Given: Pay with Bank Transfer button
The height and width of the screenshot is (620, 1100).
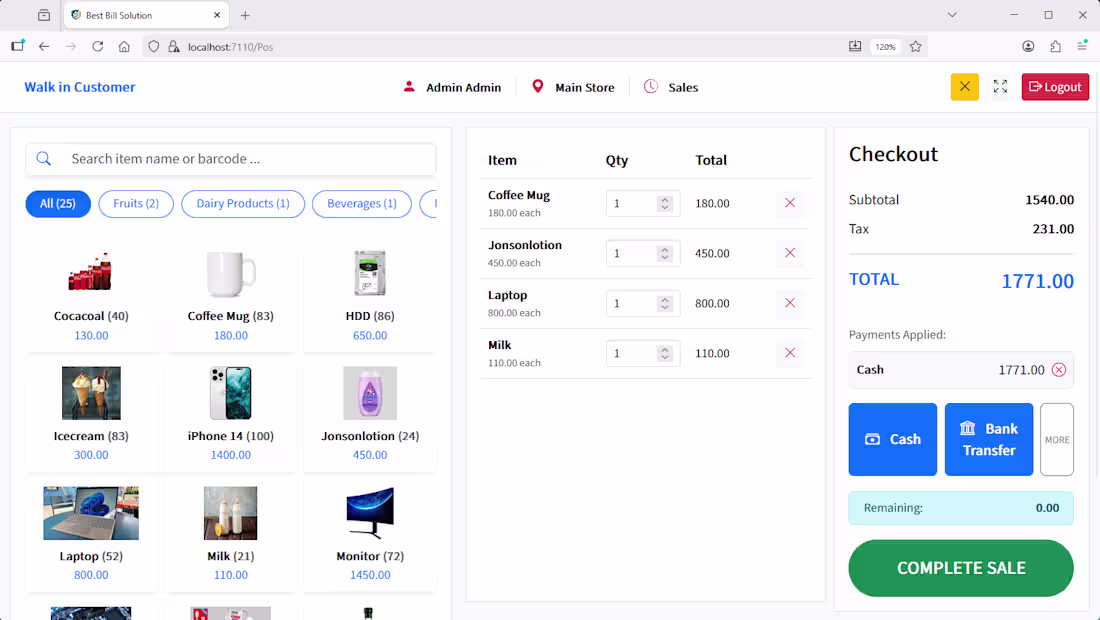Looking at the screenshot, I should coord(988,439).
